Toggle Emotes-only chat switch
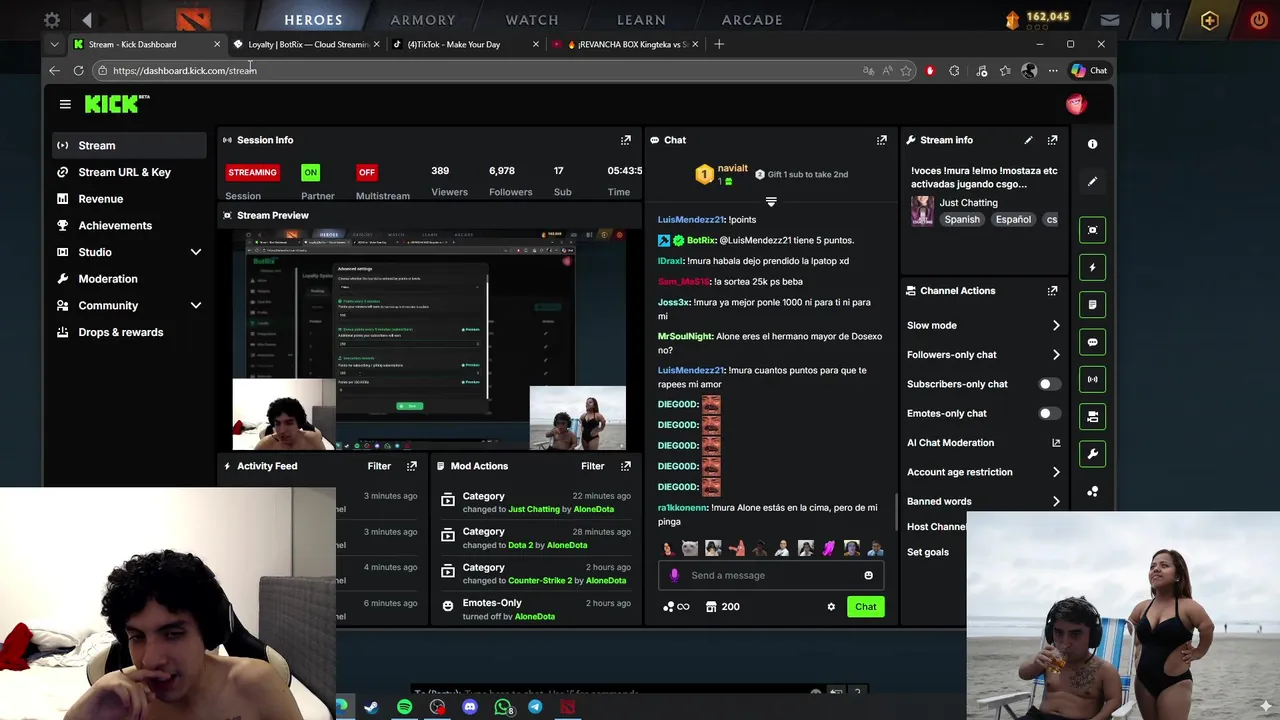The image size is (1280, 720). [x=1048, y=413]
